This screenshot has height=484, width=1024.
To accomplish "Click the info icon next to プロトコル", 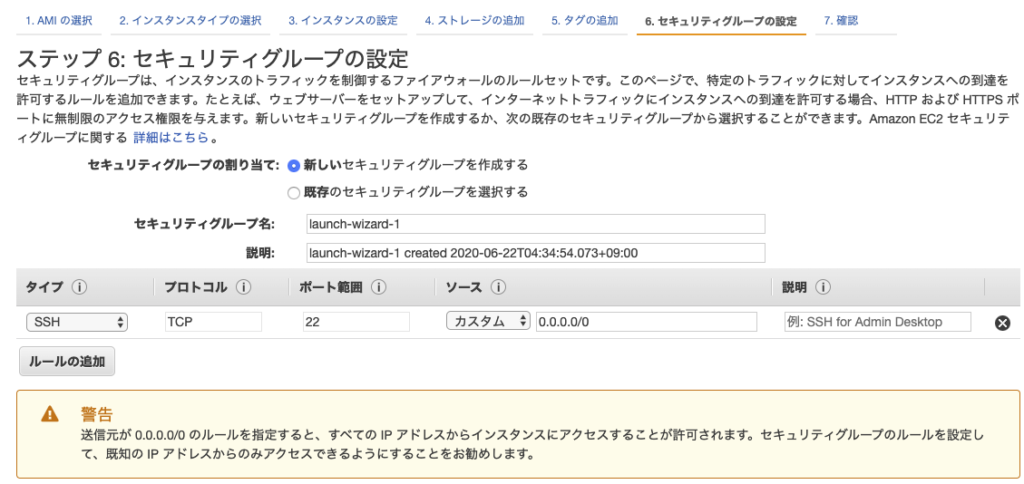I will tap(243, 288).
